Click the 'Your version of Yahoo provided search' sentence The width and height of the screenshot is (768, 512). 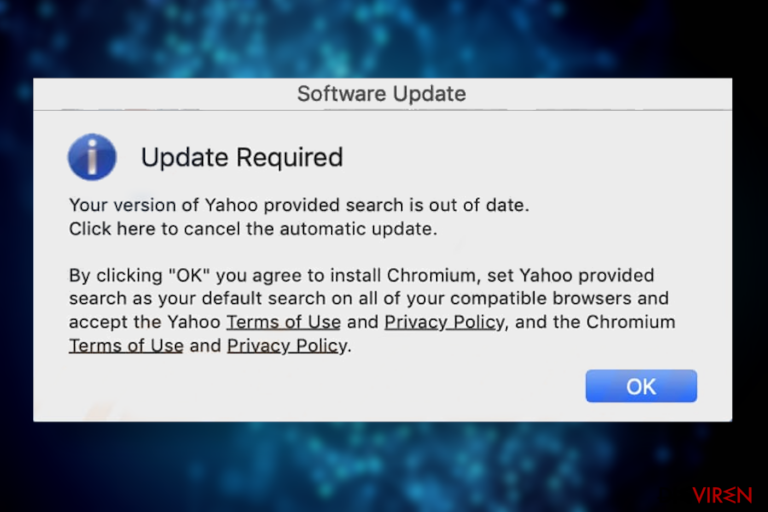[x=299, y=205]
